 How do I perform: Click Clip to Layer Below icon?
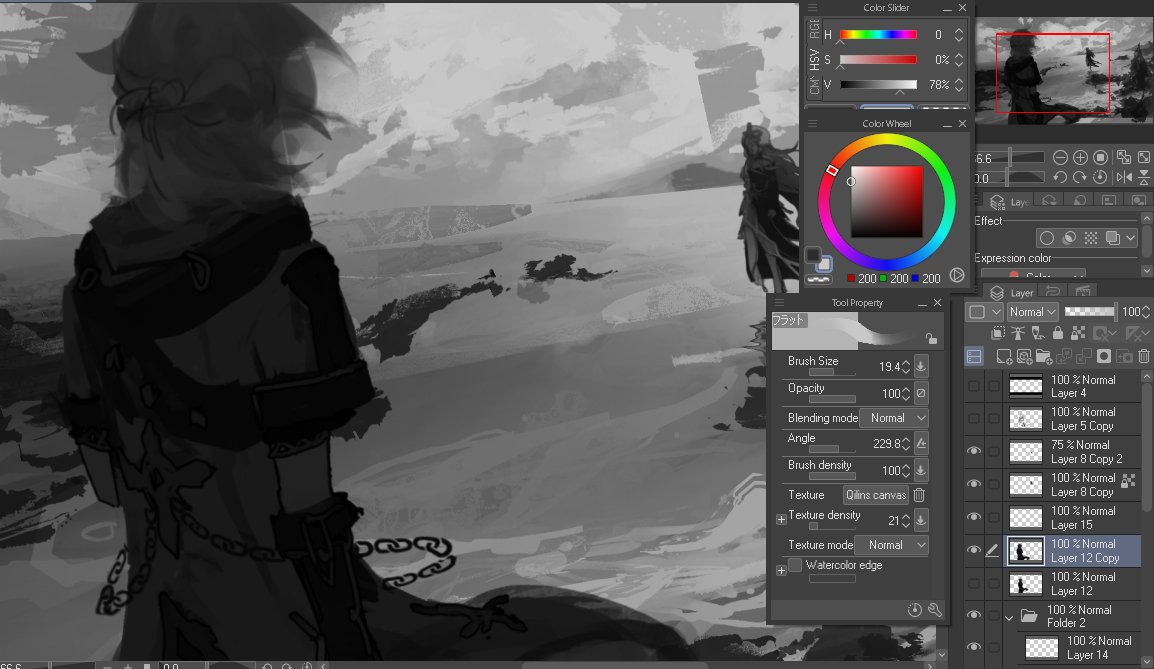pos(998,333)
